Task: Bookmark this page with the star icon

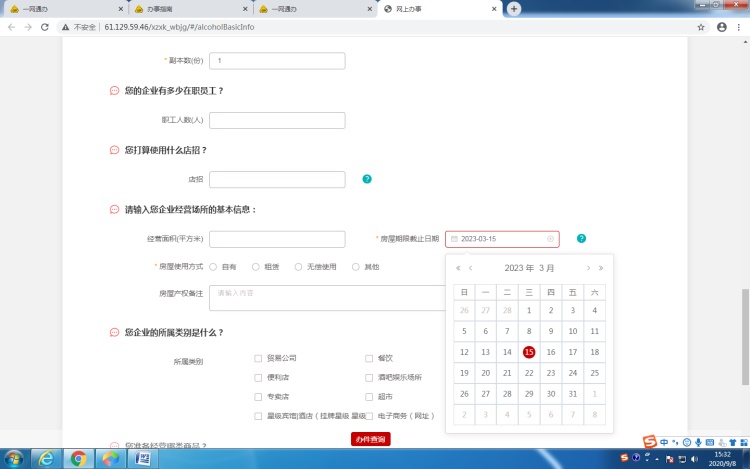Action: tap(703, 27)
